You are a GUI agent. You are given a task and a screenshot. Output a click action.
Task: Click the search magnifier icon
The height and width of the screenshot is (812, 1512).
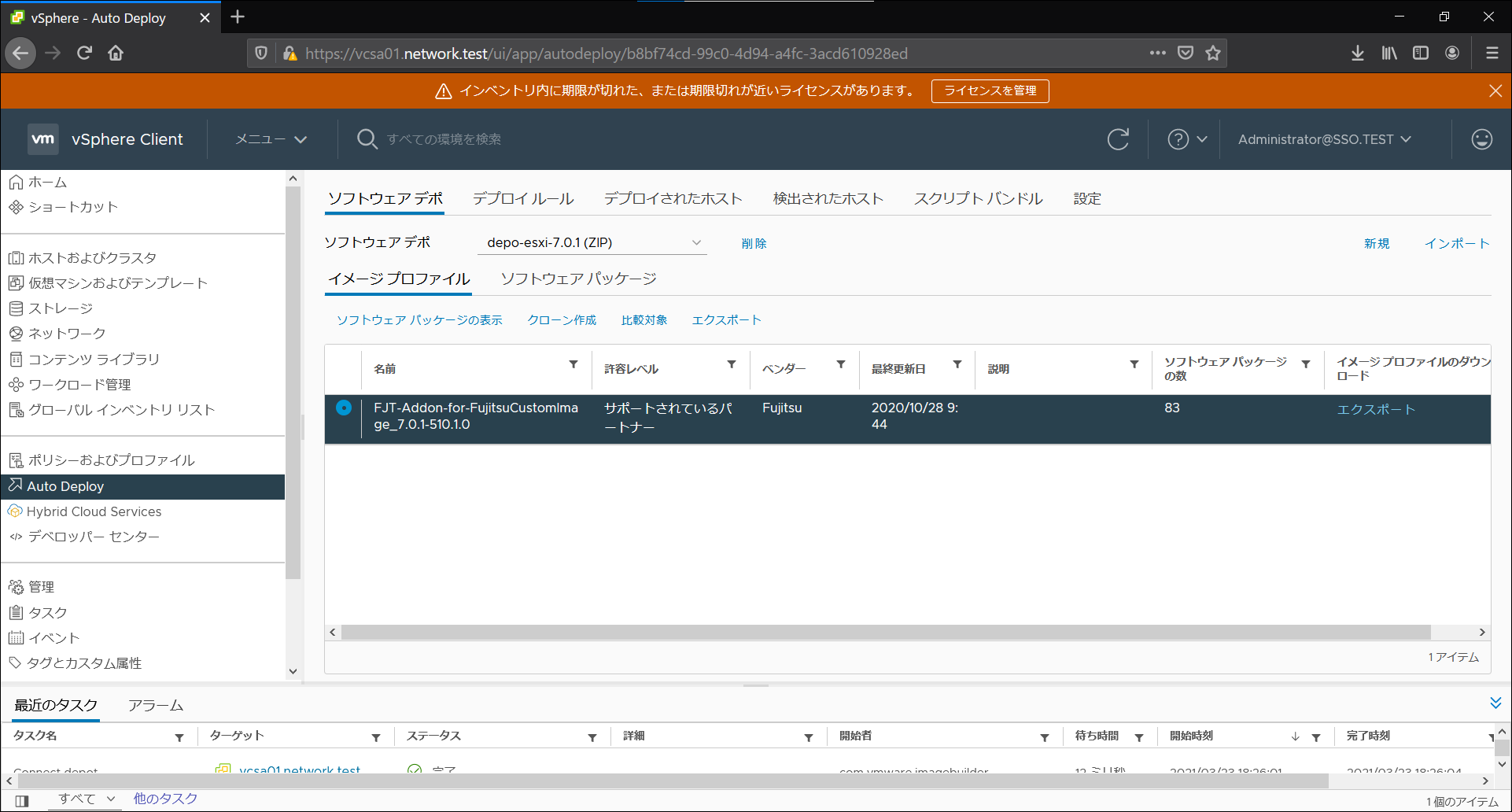click(367, 139)
